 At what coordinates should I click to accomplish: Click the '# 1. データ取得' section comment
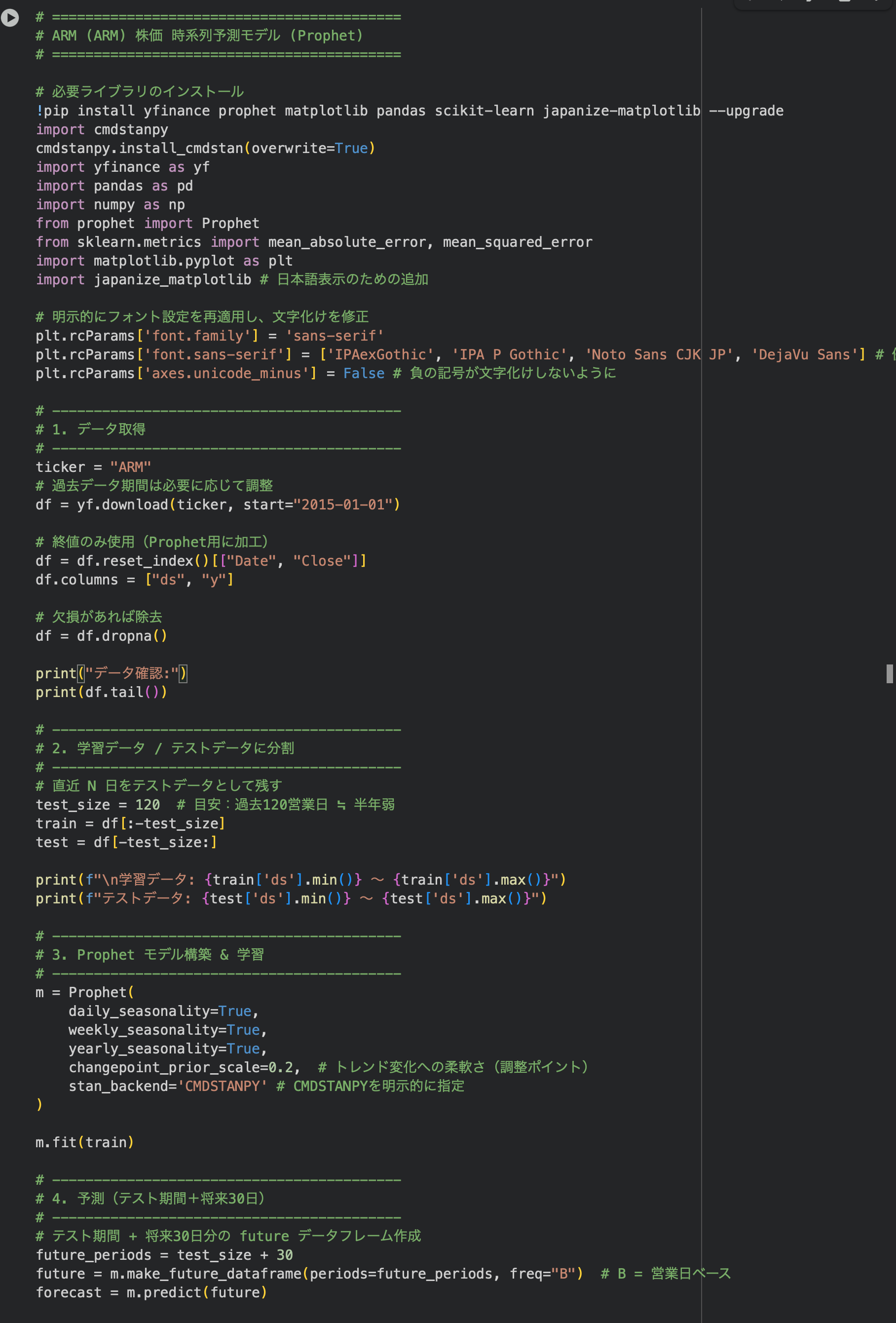tap(90, 430)
